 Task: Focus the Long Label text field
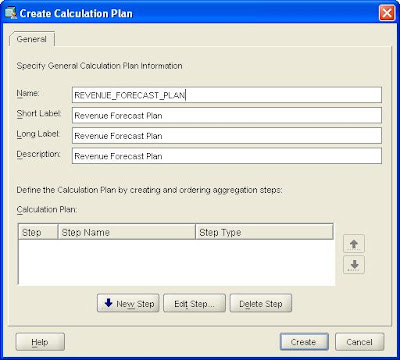click(x=227, y=136)
